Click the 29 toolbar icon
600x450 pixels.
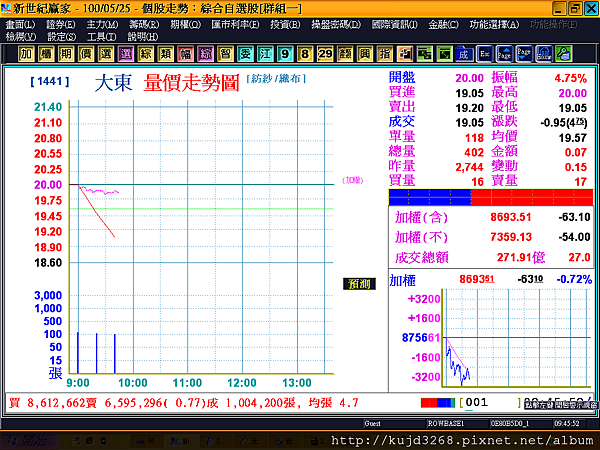click(x=324, y=54)
